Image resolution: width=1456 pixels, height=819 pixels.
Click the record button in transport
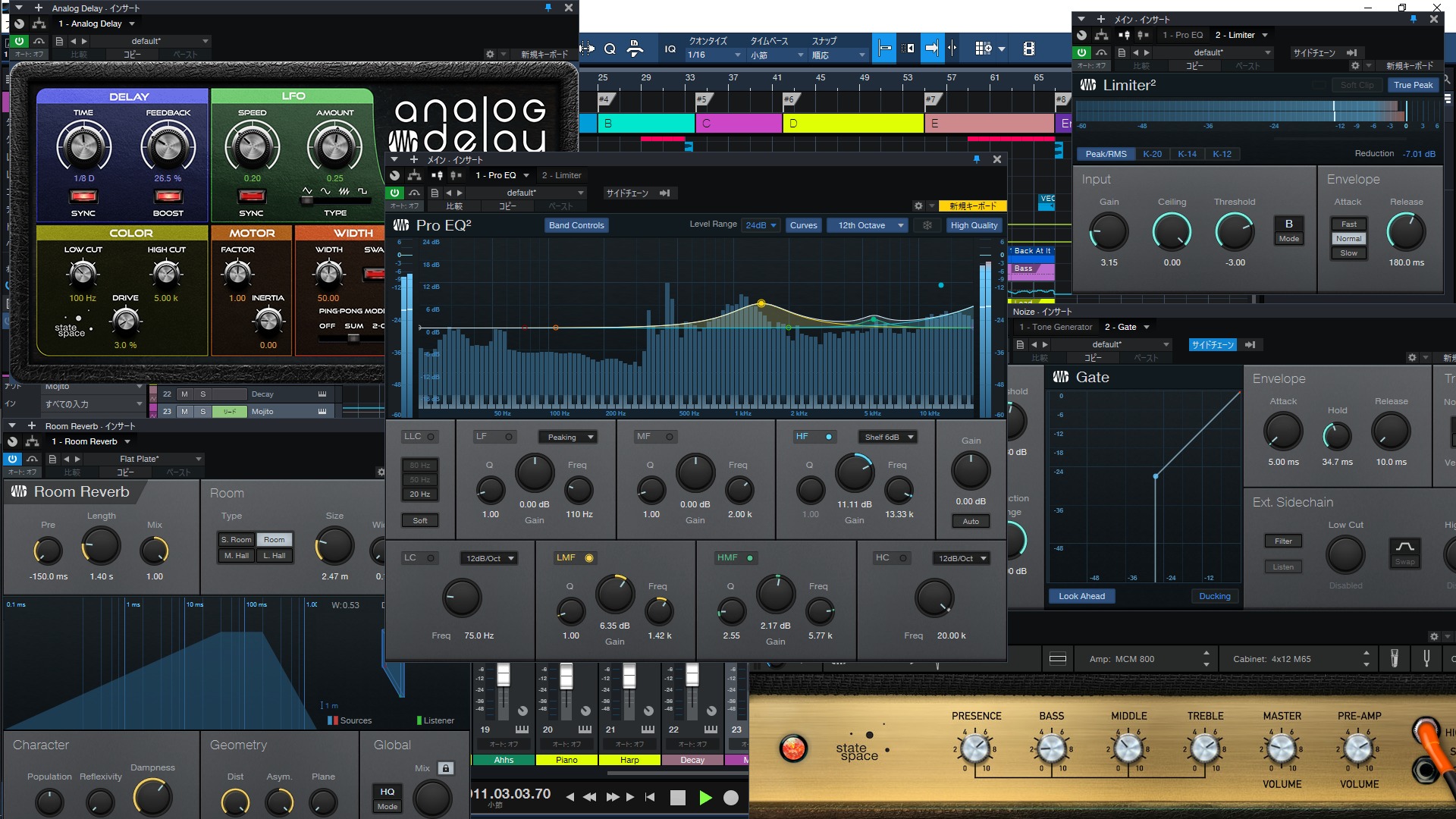731,797
